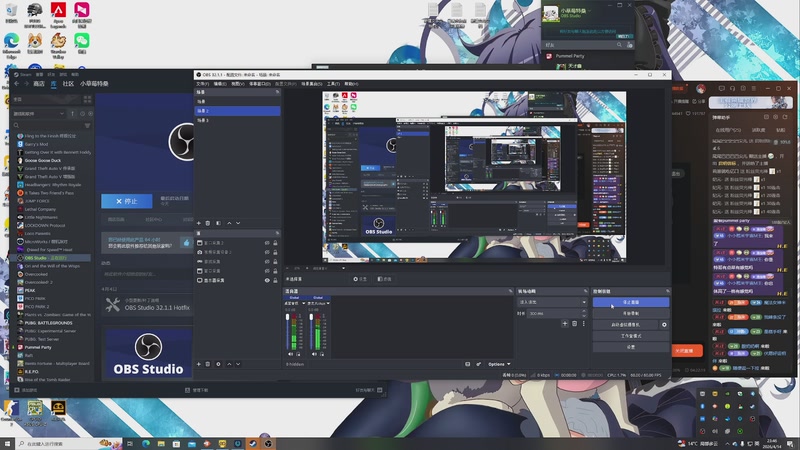Image resolution: width=800 pixels, height=450 pixels.
Task: Open Steam 社区 tab
Action: coord(68,84)
